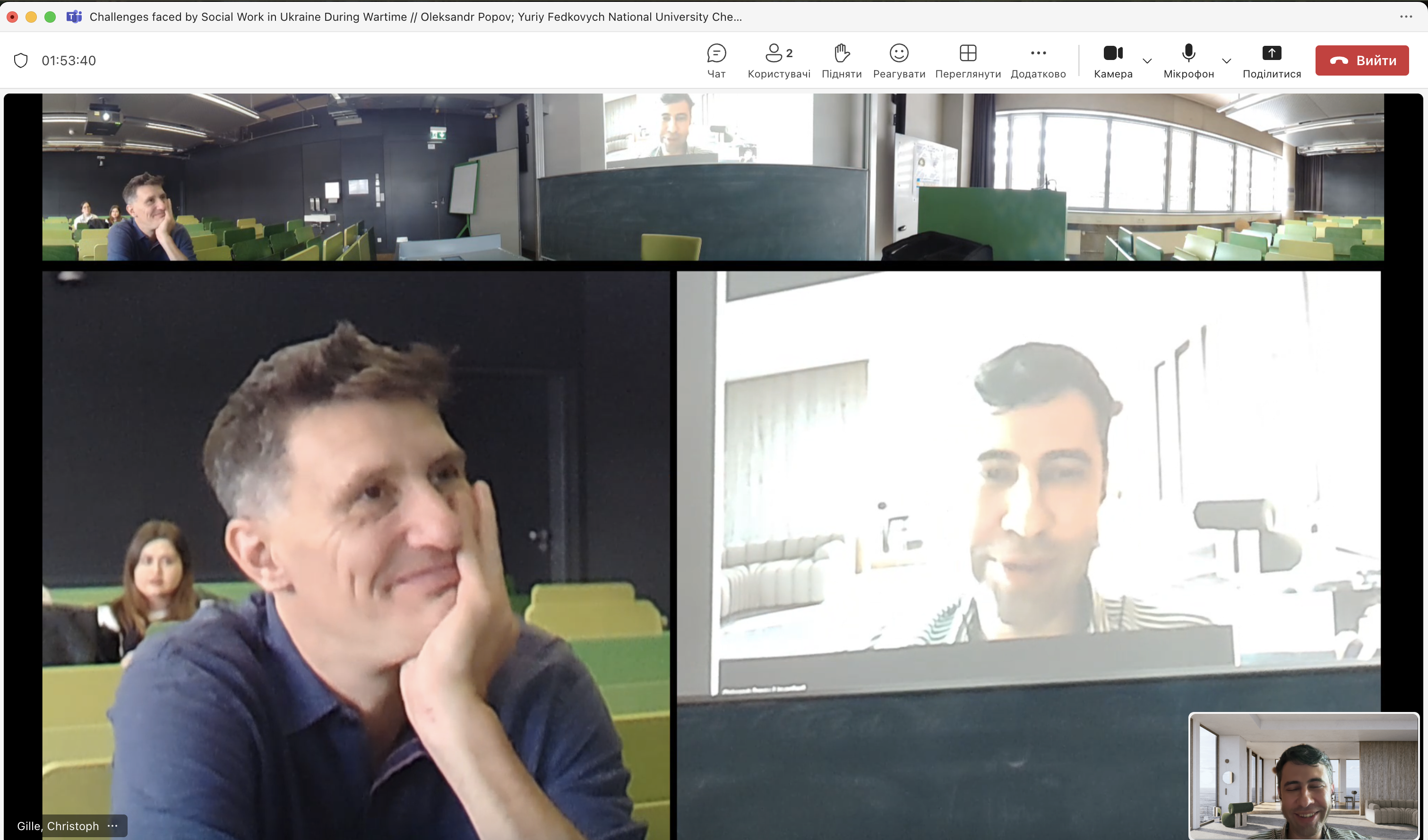Open the window's three-dot title menu

[1406, 17]
